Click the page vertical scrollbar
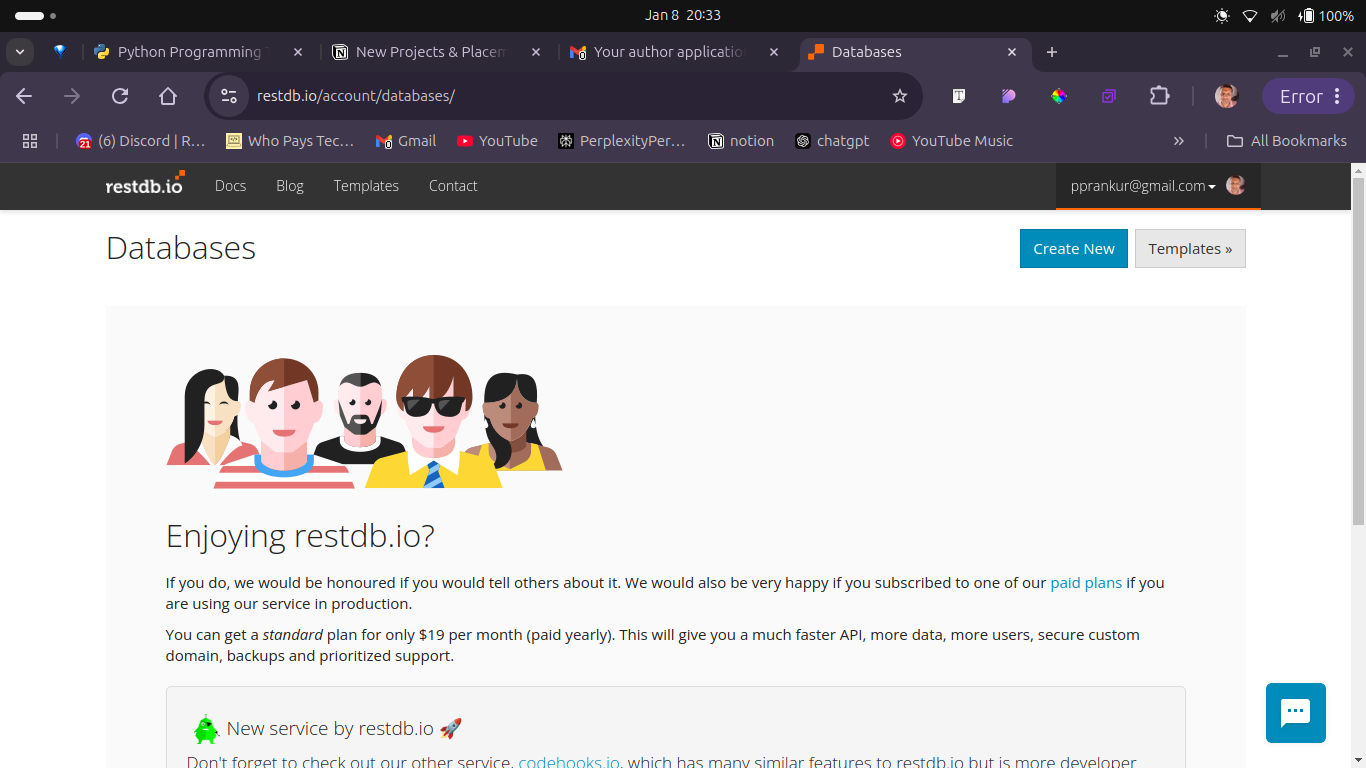 tap(1358, 350)
